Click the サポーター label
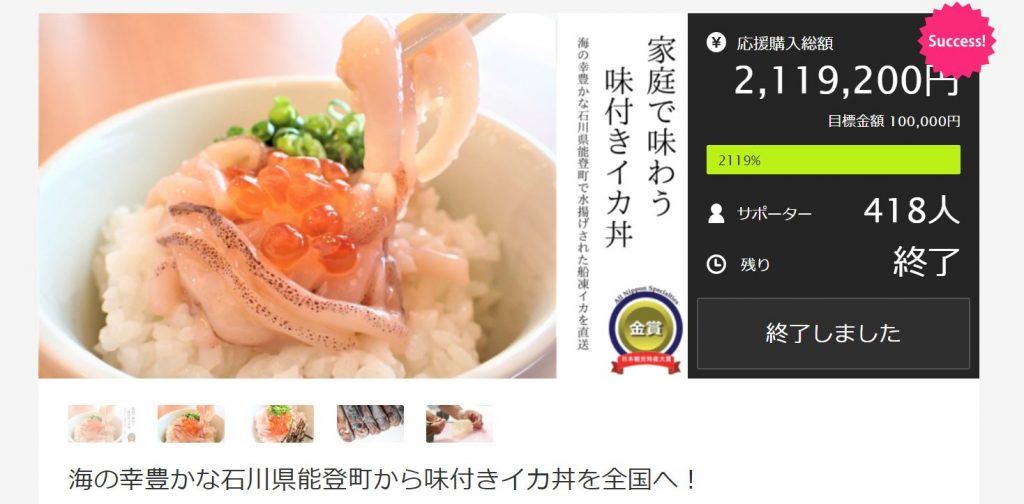Image resolution: width=1024 pixels, height=504 pixels. 774,213
